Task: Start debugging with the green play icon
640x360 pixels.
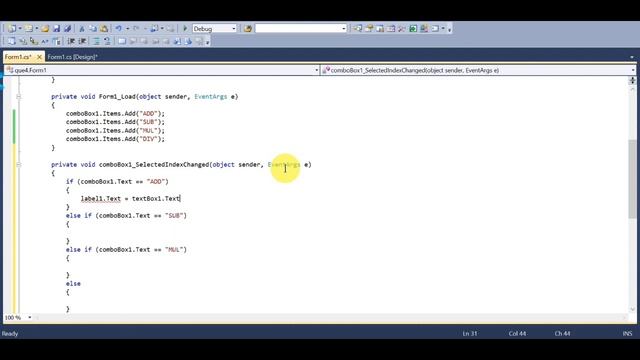Action: pos(185,29)
